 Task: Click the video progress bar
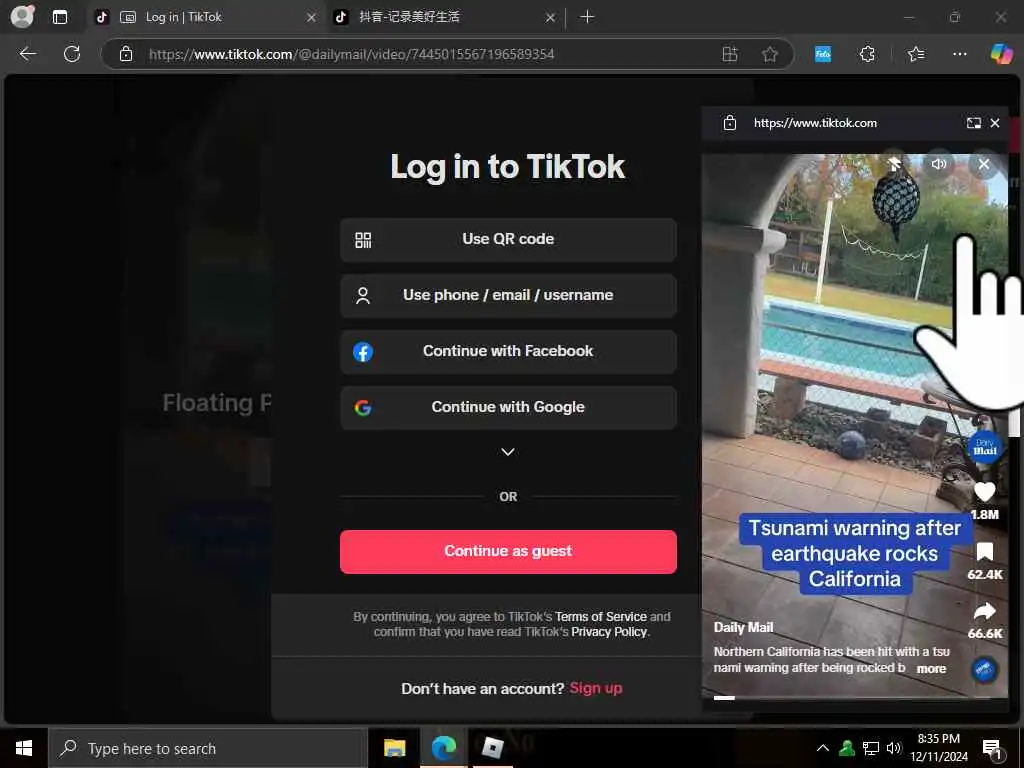[854, 697]
